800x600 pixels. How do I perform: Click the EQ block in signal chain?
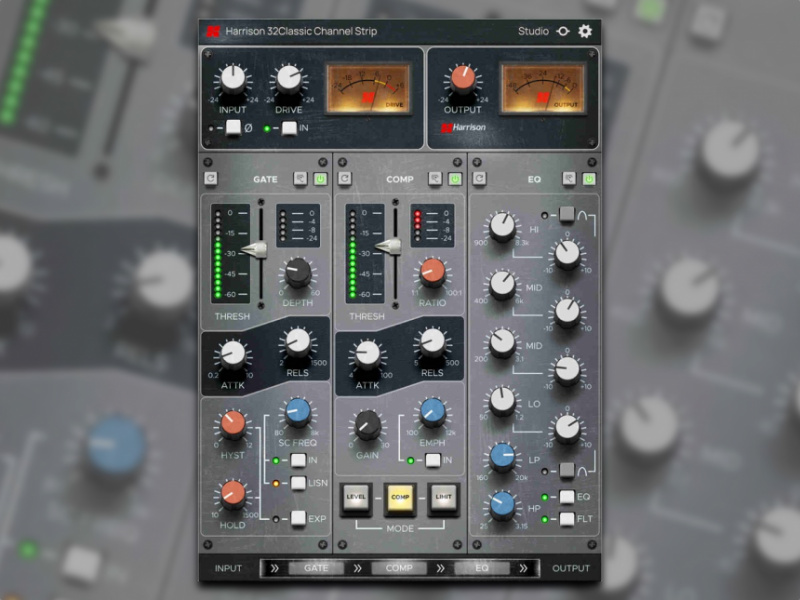pos(482,568)
